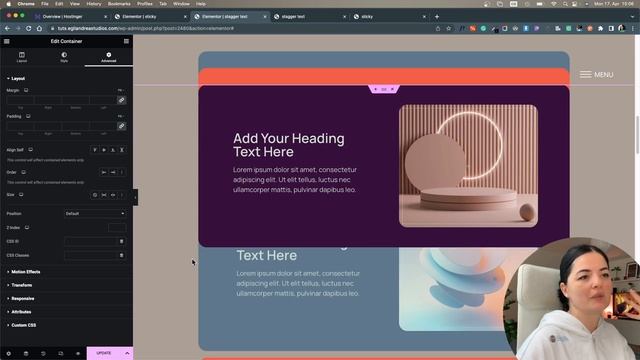The height and width of the screenshot is (360, 640).
Task: Open save options arrow next to UPDATE
Action: (x=127, y=353)
